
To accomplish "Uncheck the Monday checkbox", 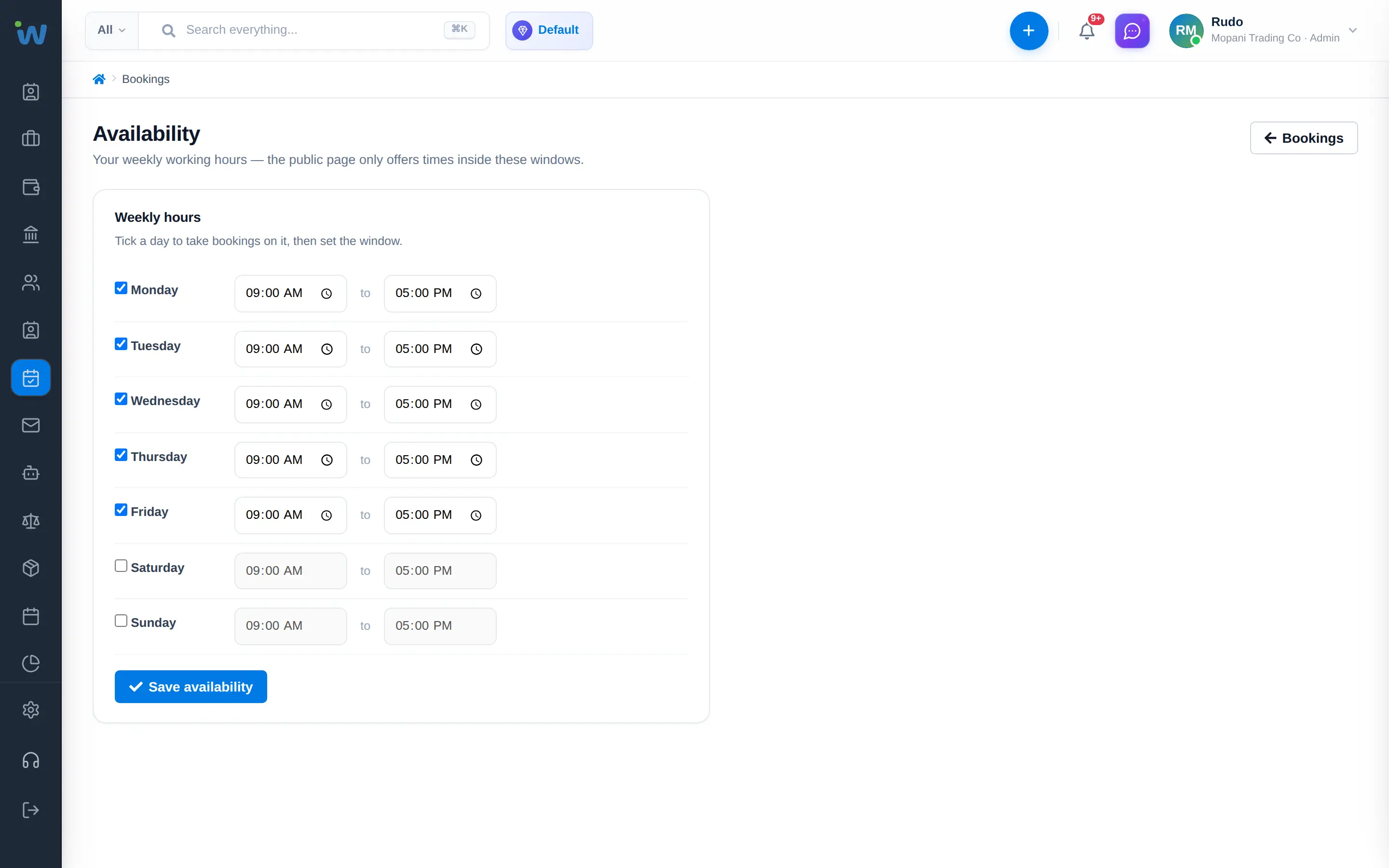I will (x=121, y=288).
